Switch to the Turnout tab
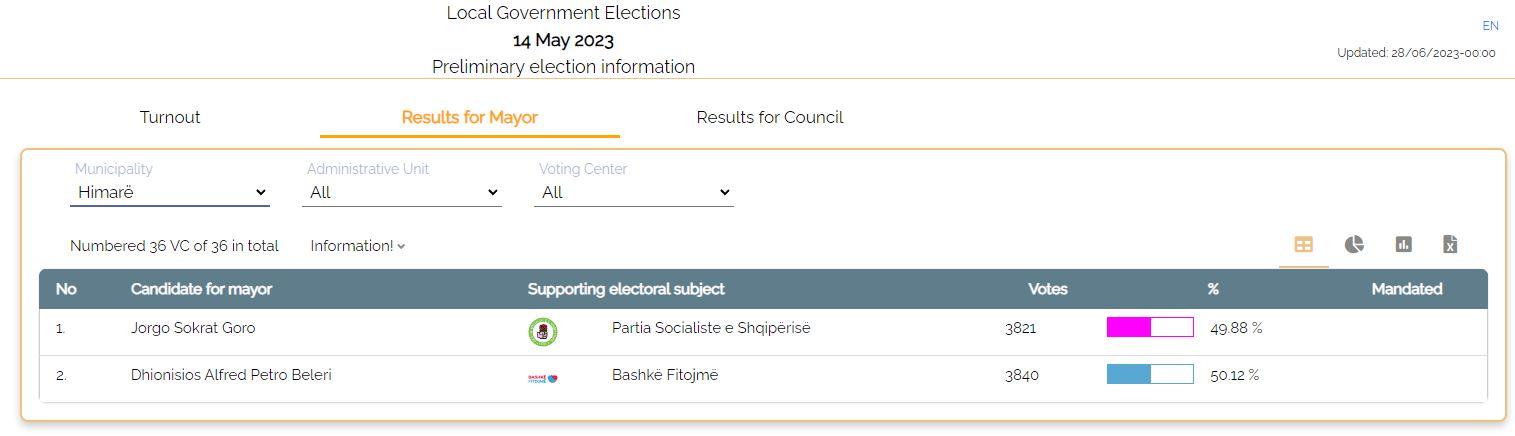1515x436 pixels. [x=170, y=117]
